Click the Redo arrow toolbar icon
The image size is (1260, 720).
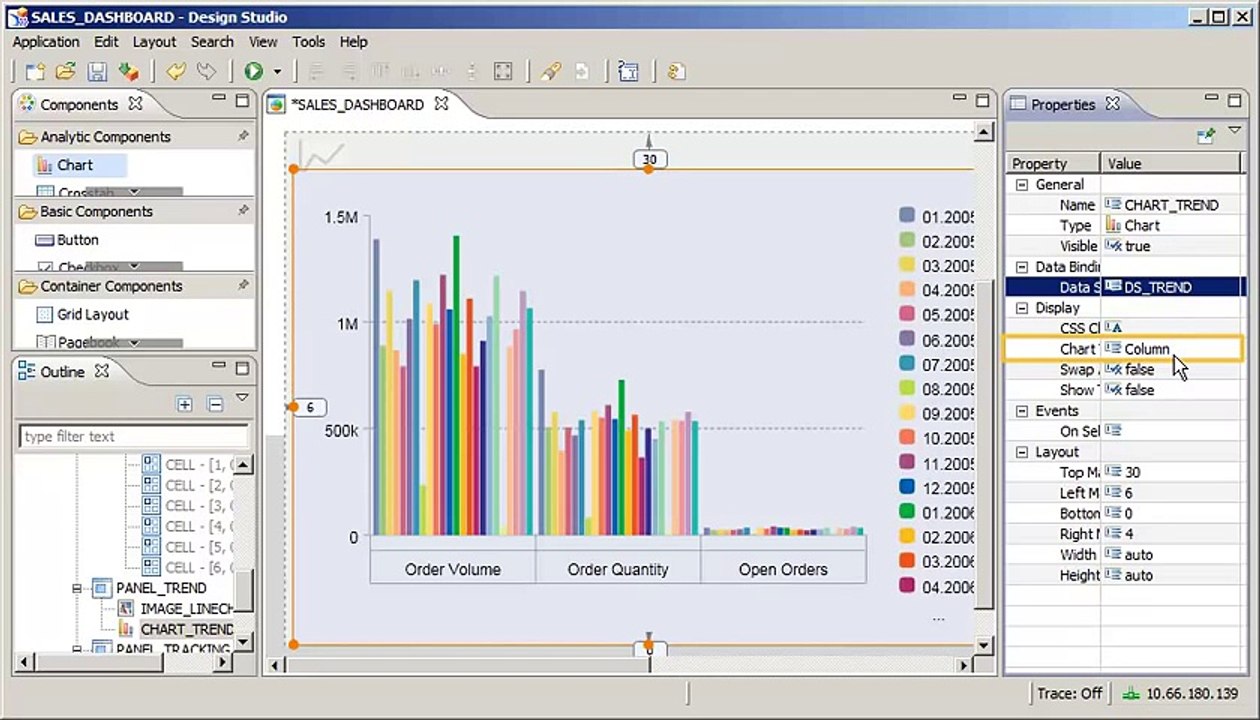click(x=207, y=71)
